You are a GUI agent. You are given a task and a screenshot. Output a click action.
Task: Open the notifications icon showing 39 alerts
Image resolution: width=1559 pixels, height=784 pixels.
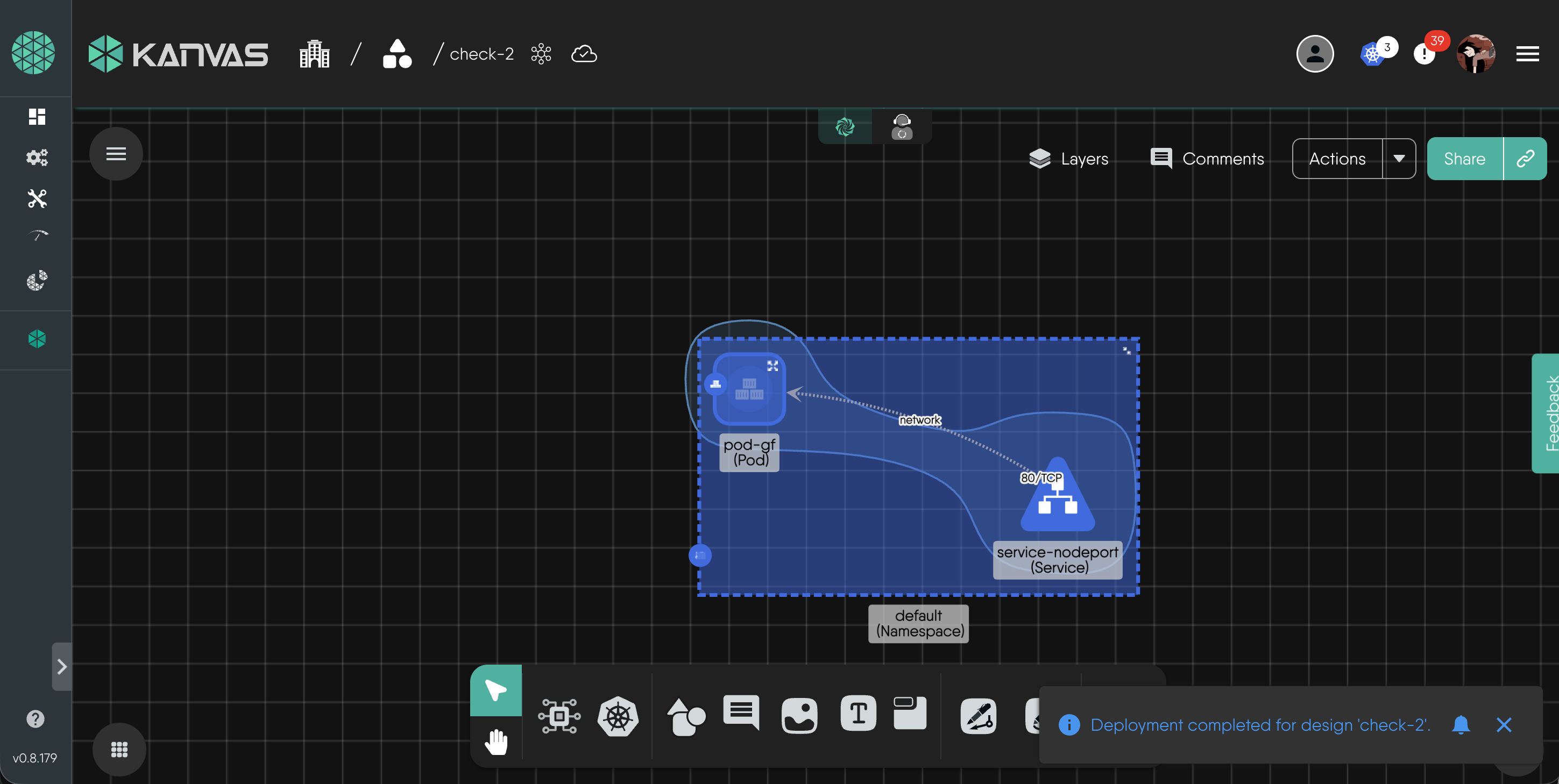coord(1425,54)
